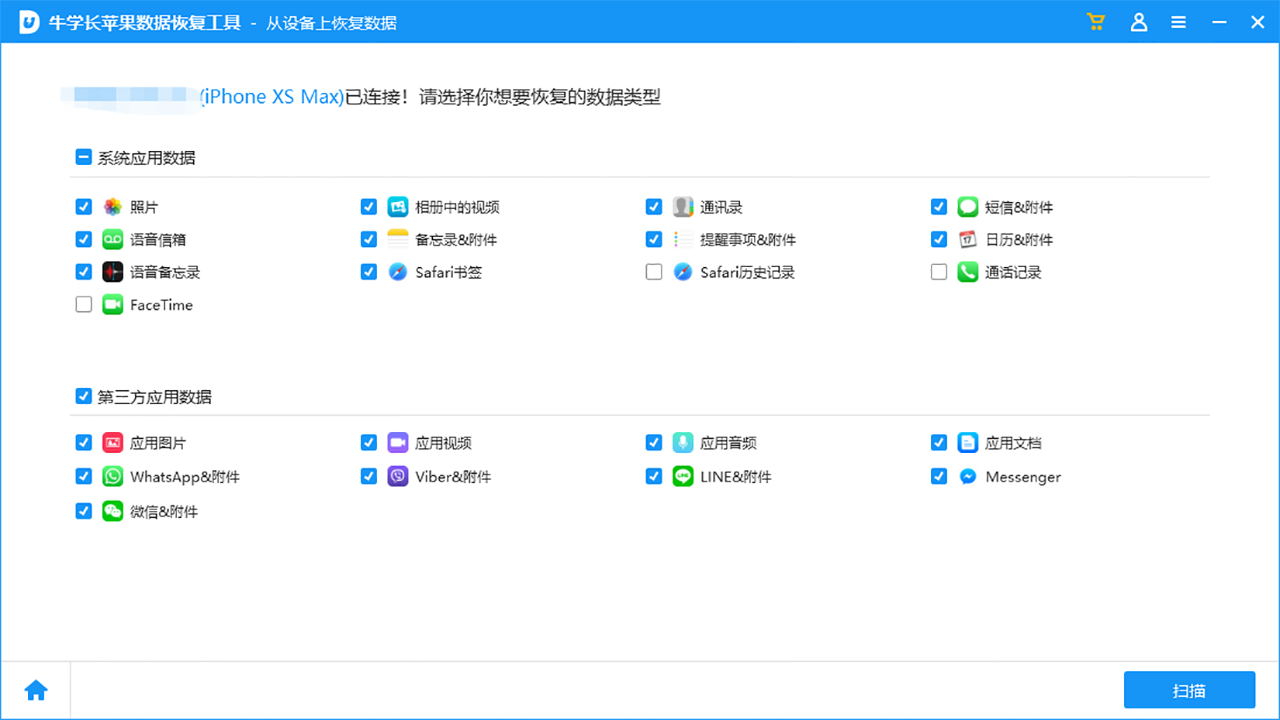Screen dimensions: 1280x720
Task: Open the shopping cart in the title bar
Action: [1095, 21]
